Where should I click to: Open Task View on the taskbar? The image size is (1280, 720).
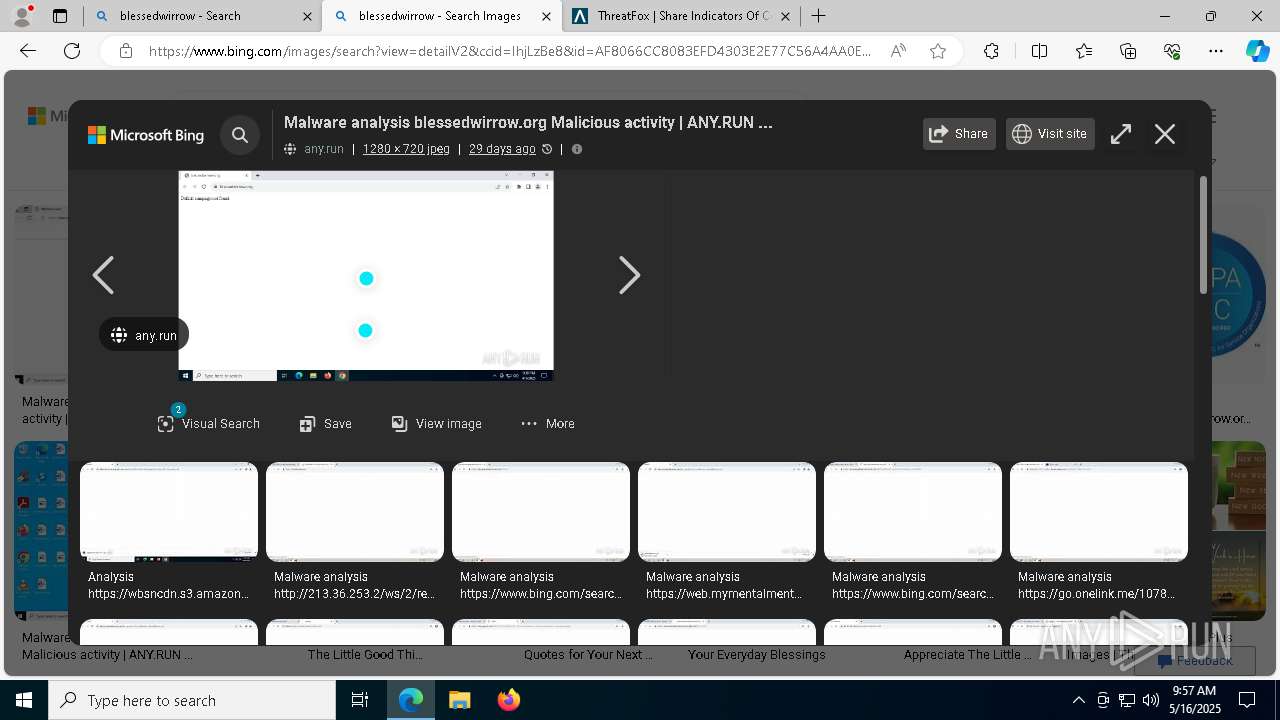click(360, 700)
